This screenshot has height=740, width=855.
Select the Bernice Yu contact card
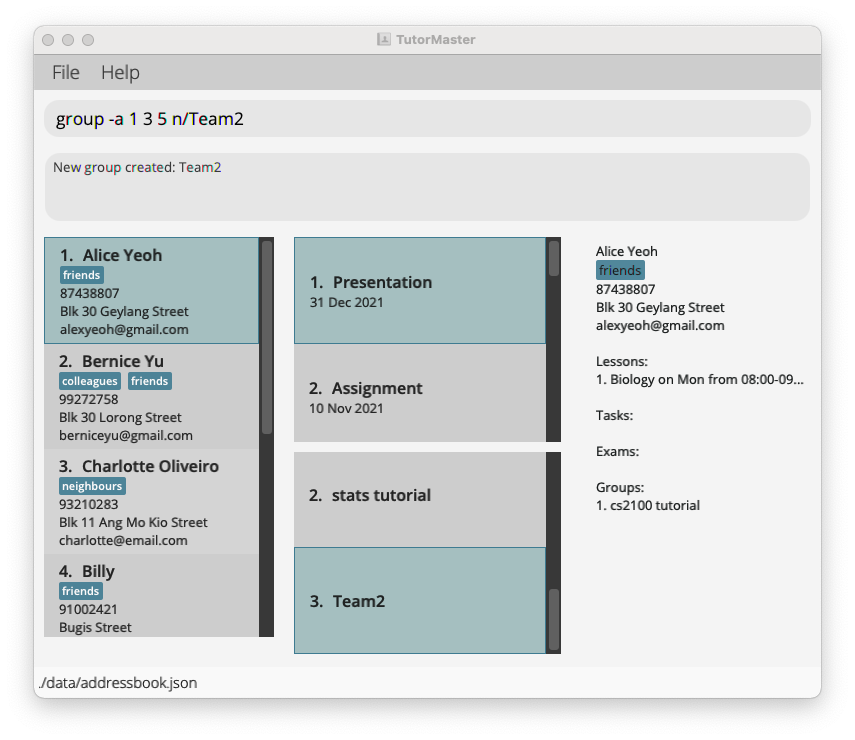(x=151, y=396)
